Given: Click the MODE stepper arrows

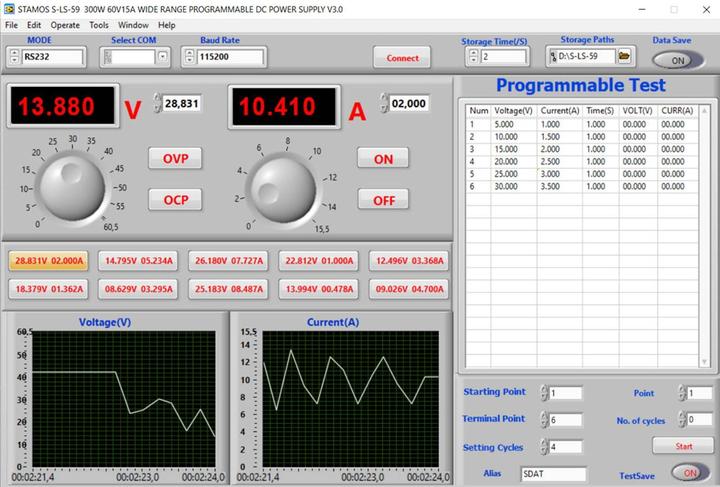Looking at the screenshot, I should pos(14,56).
